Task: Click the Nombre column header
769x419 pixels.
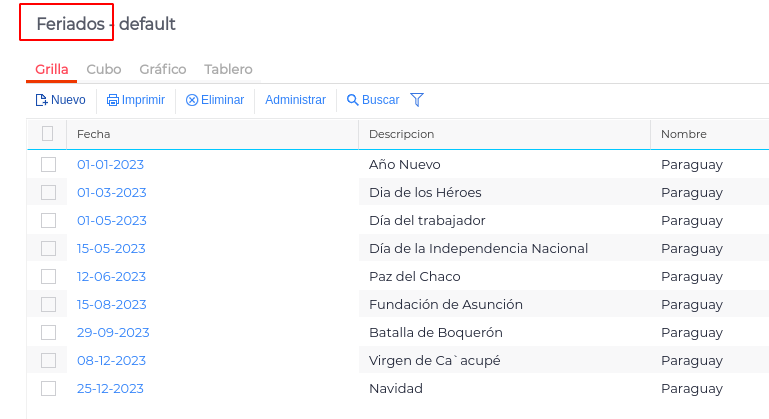Action: (684, 134)
